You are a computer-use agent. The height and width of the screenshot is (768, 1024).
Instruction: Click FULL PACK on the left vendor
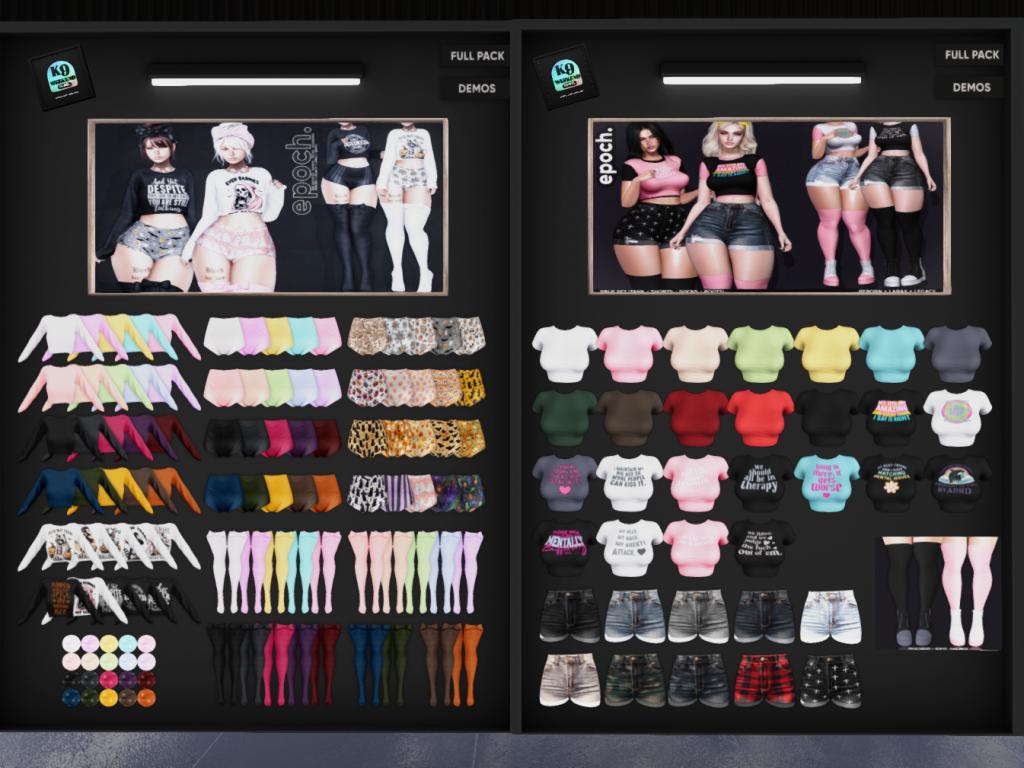coord(477,56)
